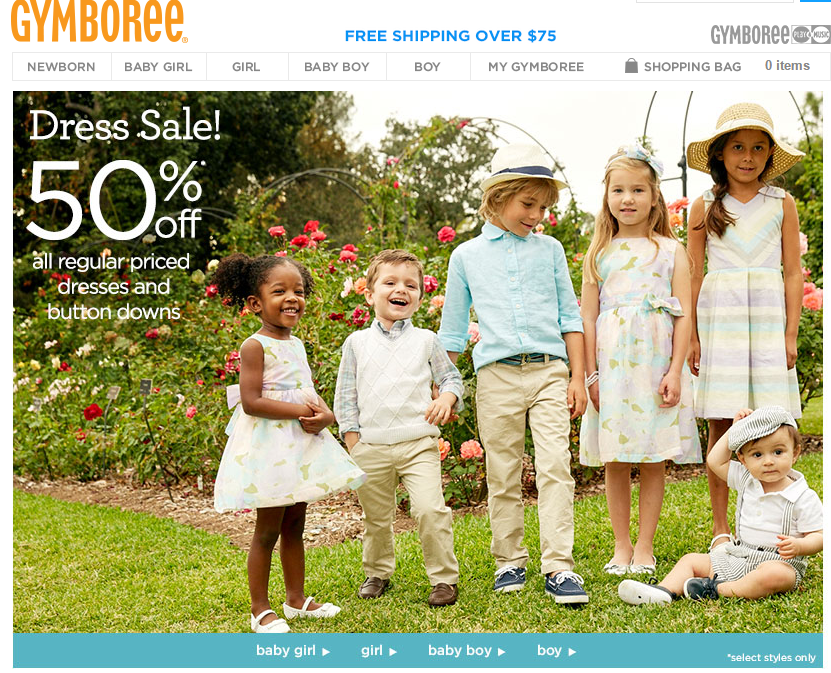Open the Baby Boy category
The image size is (831, 673).
[337, 67]
